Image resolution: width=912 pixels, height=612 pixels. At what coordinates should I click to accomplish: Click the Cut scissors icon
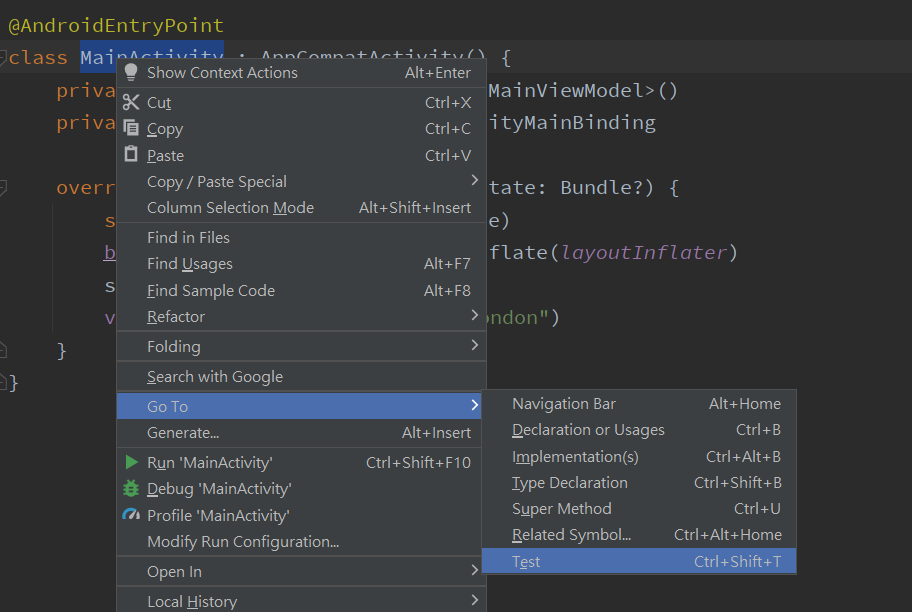tap(131, 102)
